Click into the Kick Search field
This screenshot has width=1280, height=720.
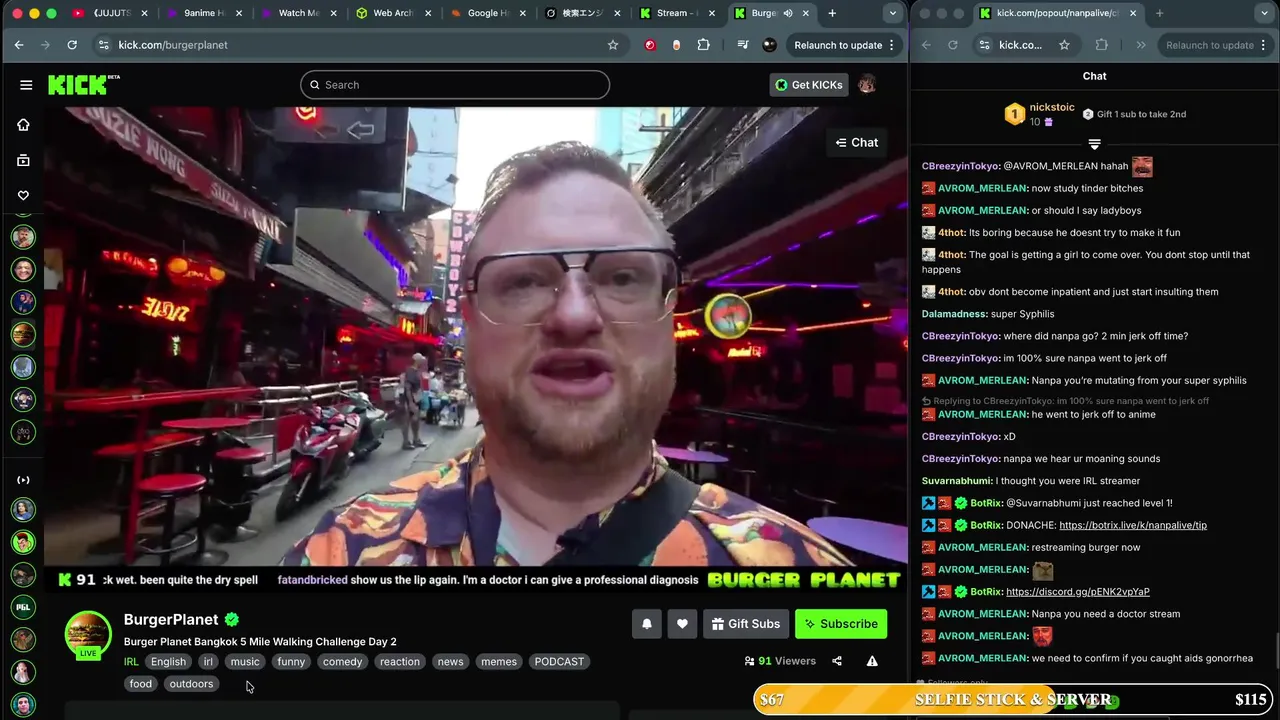(x=455, y=85)
